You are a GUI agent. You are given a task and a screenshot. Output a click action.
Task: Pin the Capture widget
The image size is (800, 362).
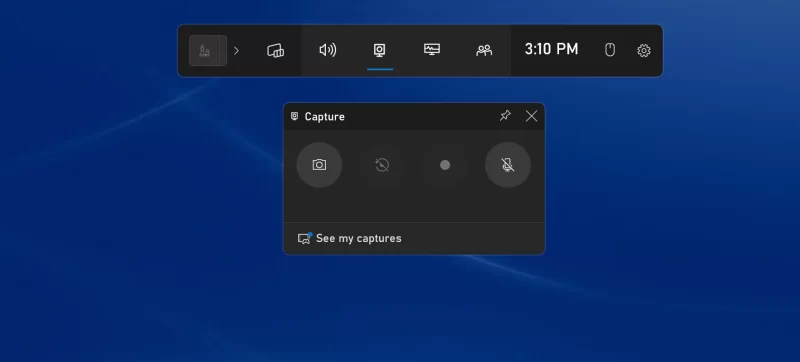505,116
